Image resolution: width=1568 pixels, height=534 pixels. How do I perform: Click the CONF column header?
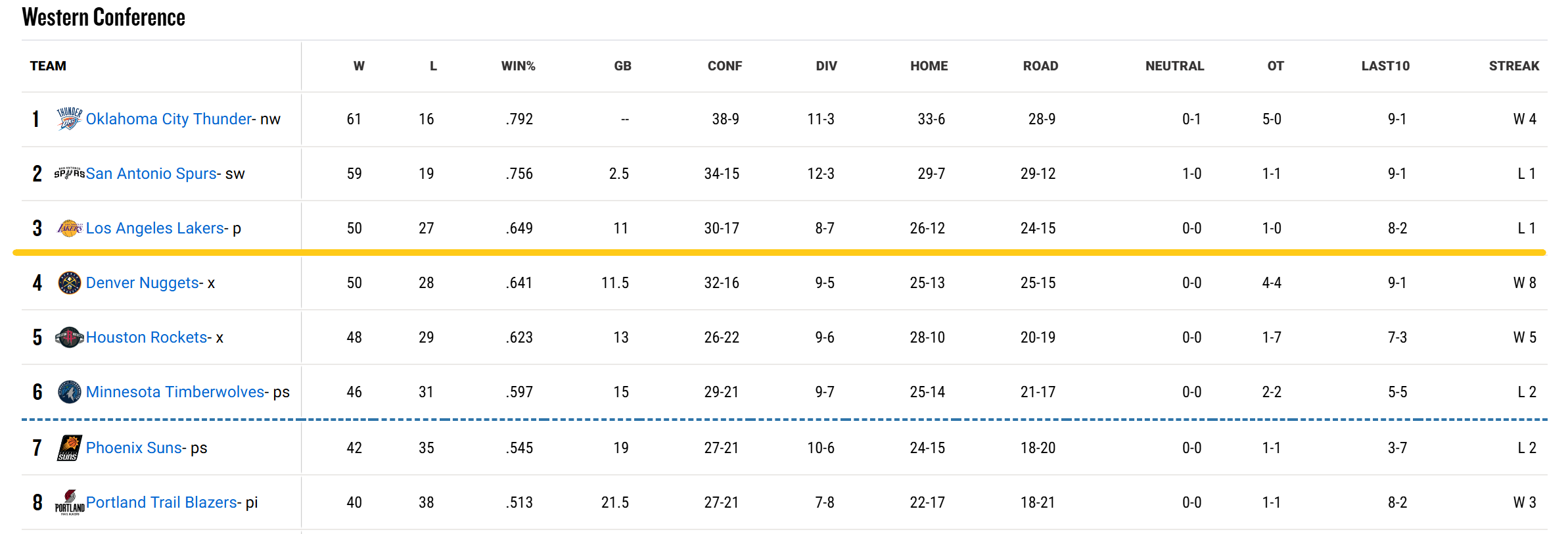724,66
